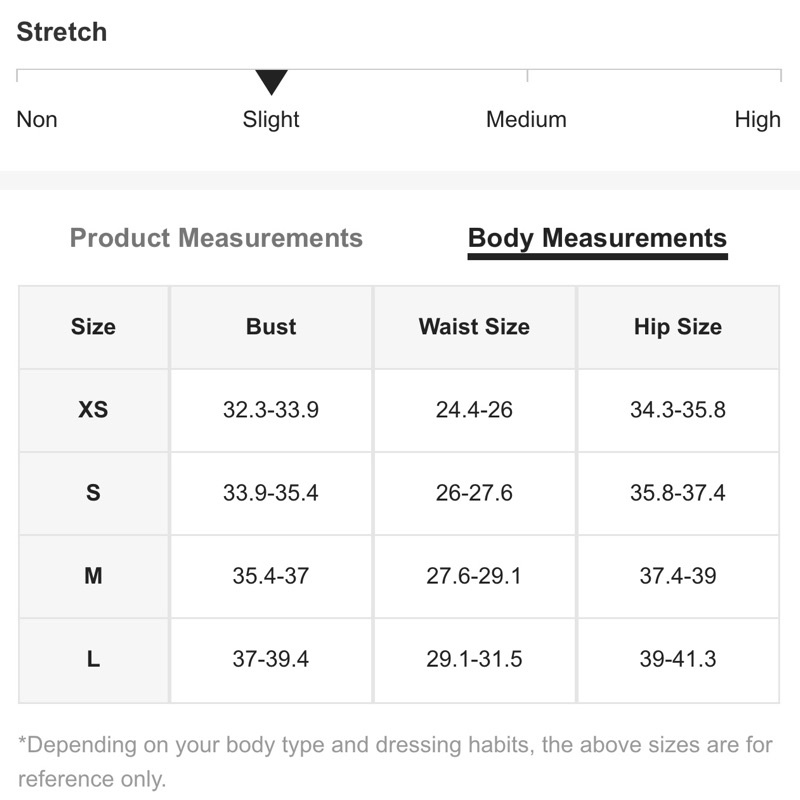Image resolution: width=800 pixels, height=800 pixels.
Task: Click the Medium stretch label
Action: [526, 120]
